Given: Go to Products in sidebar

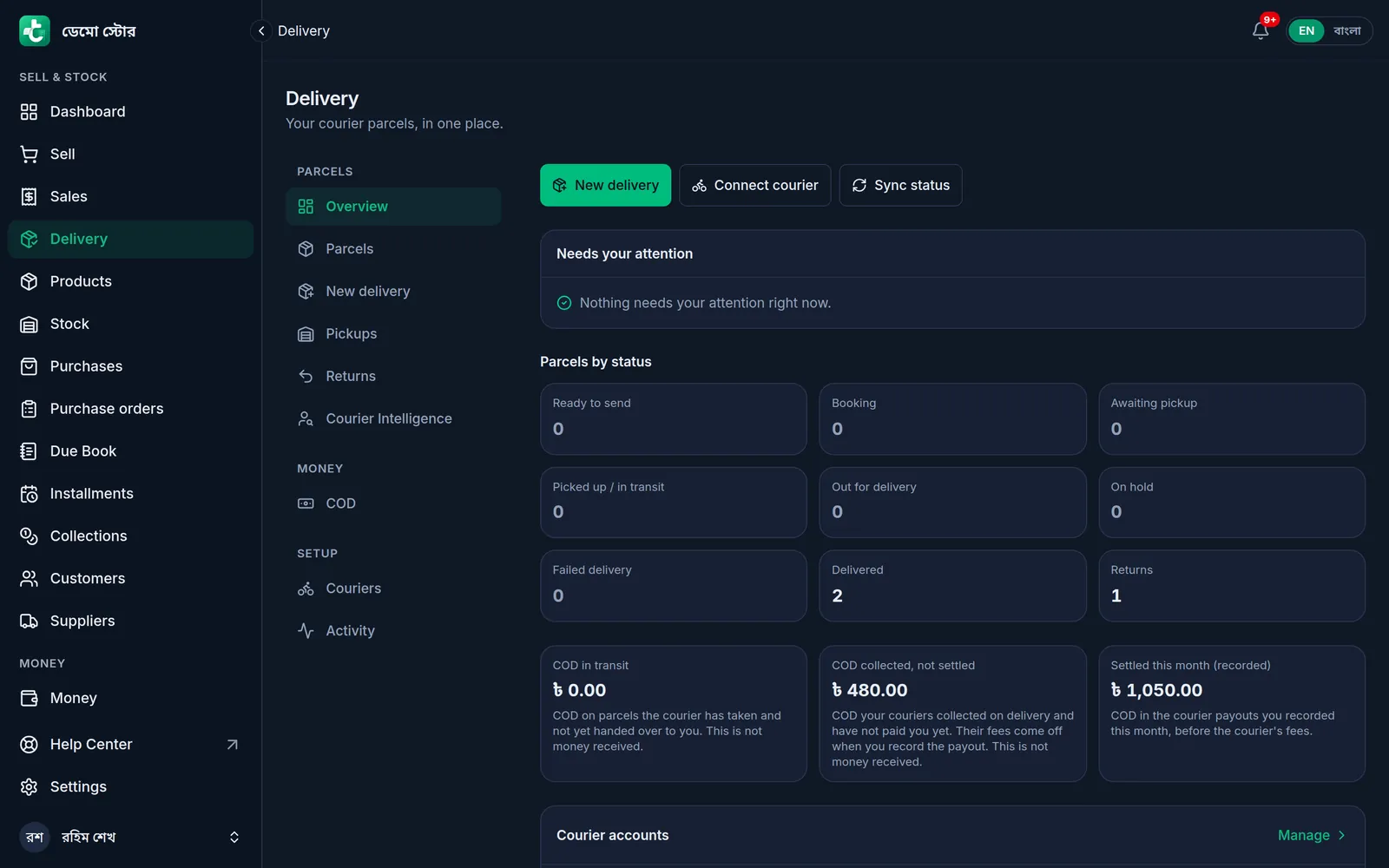Looking at the screenshot, I should click(130, 281).
